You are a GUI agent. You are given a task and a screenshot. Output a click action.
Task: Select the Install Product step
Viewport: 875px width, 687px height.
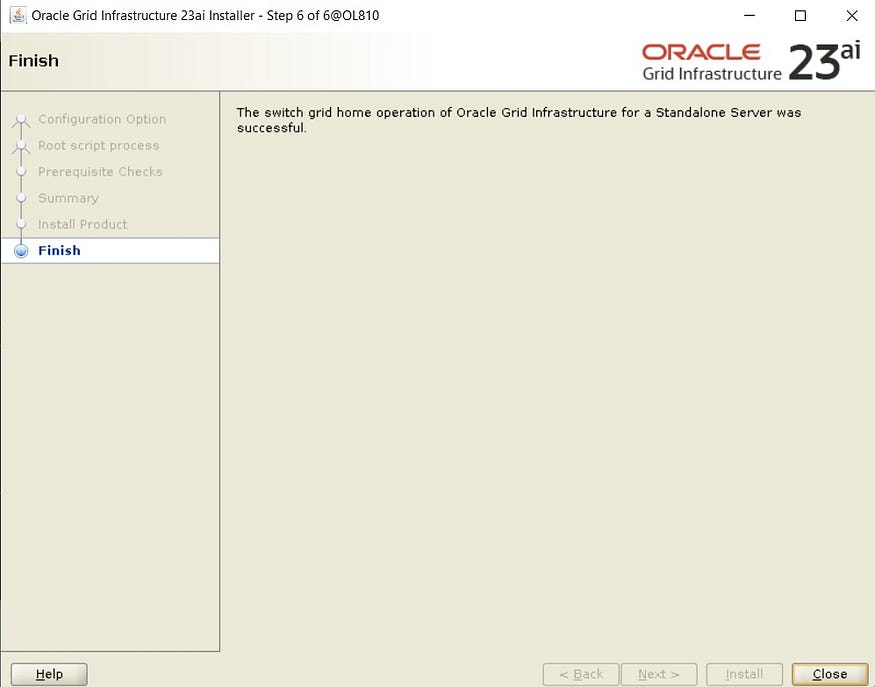click(x=83, y=224)
